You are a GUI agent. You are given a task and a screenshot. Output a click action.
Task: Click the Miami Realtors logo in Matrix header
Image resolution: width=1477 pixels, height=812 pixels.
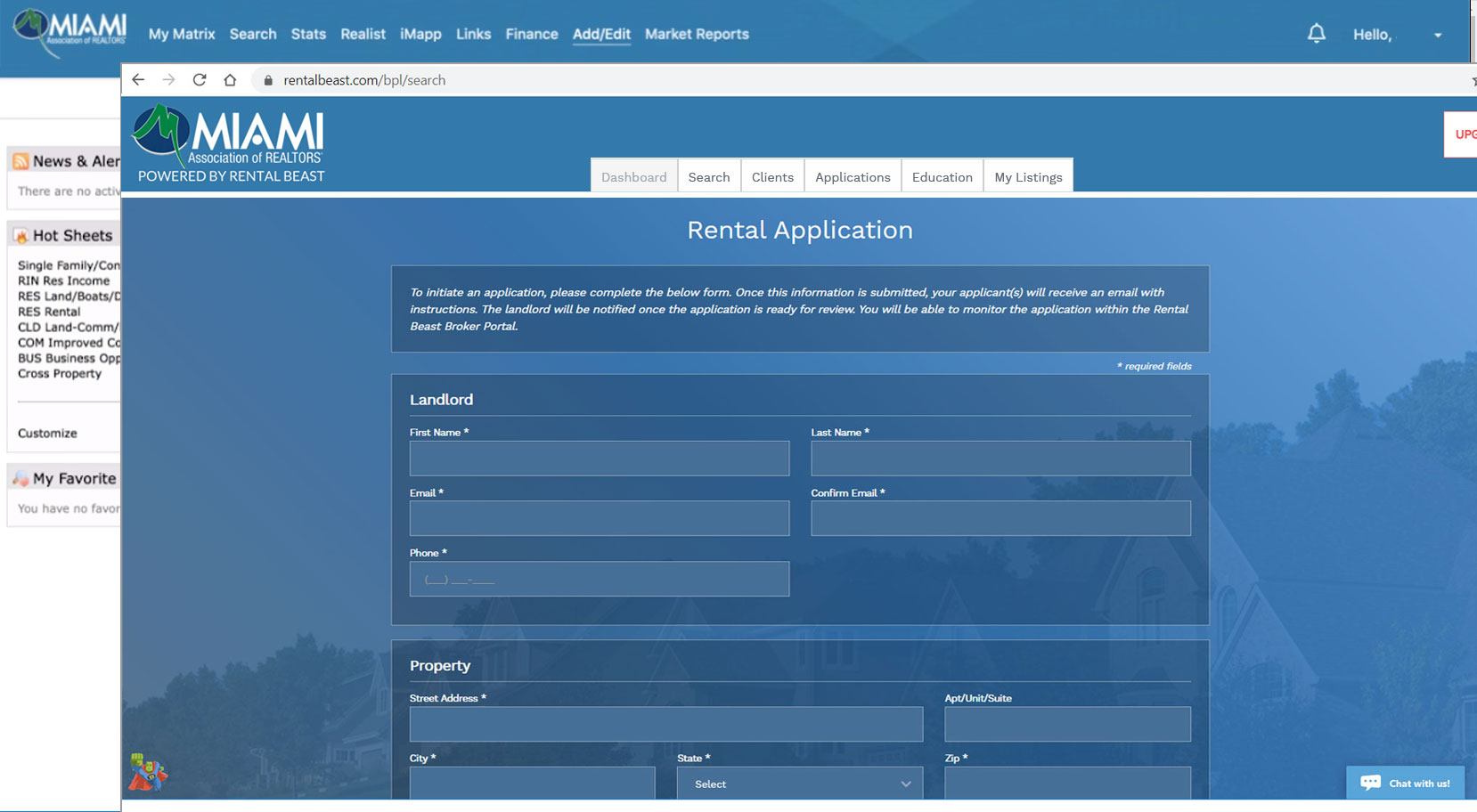tap(69, 32)
